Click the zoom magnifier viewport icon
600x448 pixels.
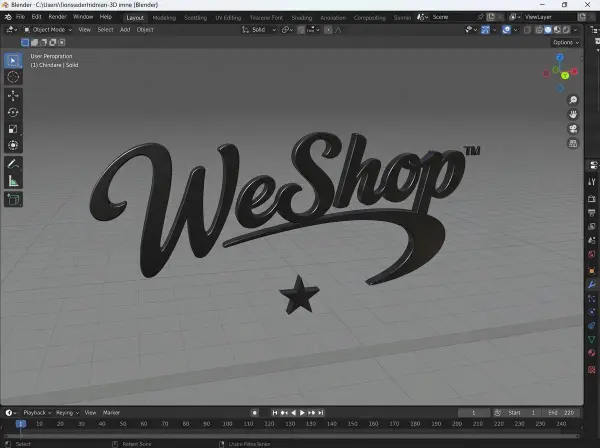tap(573, 100)
